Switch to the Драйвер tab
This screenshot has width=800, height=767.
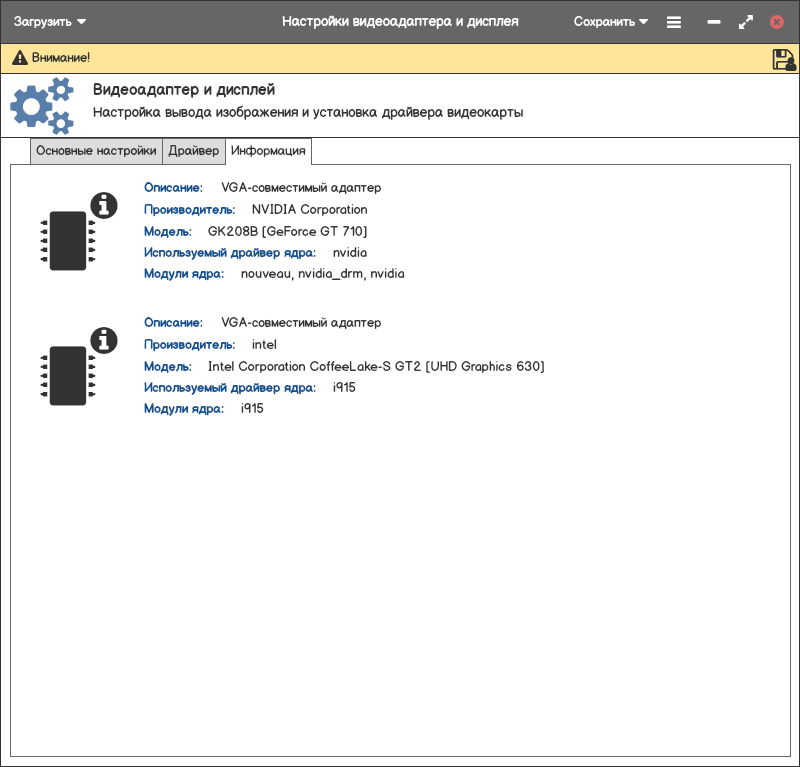pos(193,151)
